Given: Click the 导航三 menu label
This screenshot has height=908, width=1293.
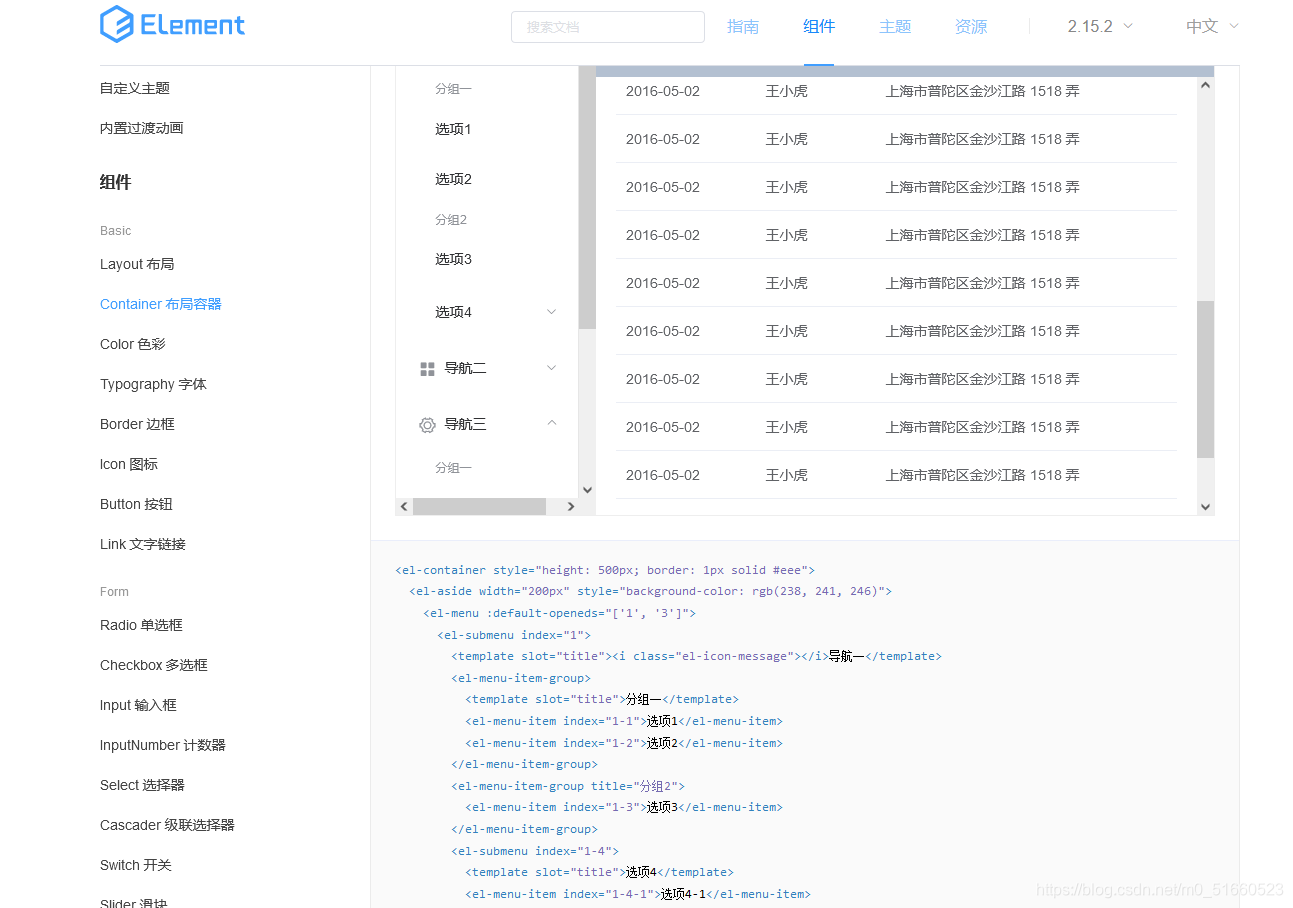Looking at the screenshot, I should [465, 424].
